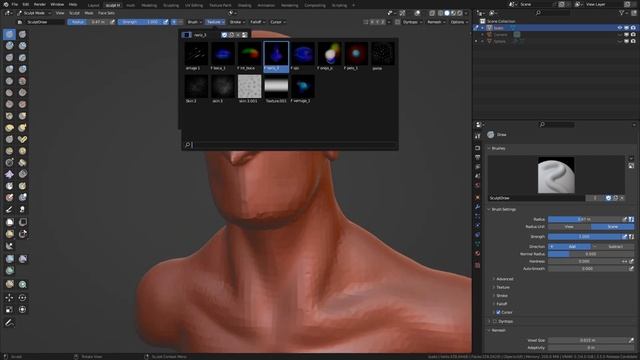Switch viewport to rendered shading mode

[460, 13]
